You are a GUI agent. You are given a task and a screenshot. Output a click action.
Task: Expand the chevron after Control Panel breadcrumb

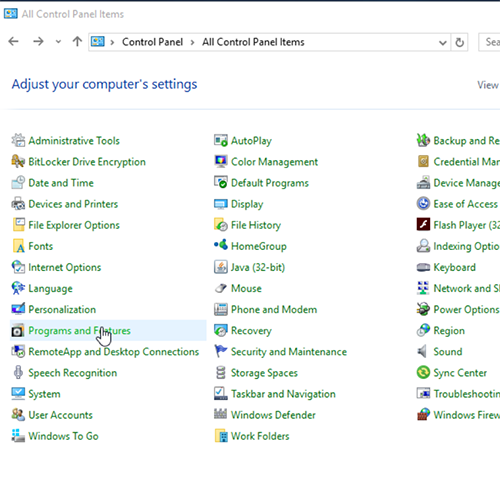pyautogui.click(x=192, y=42)
